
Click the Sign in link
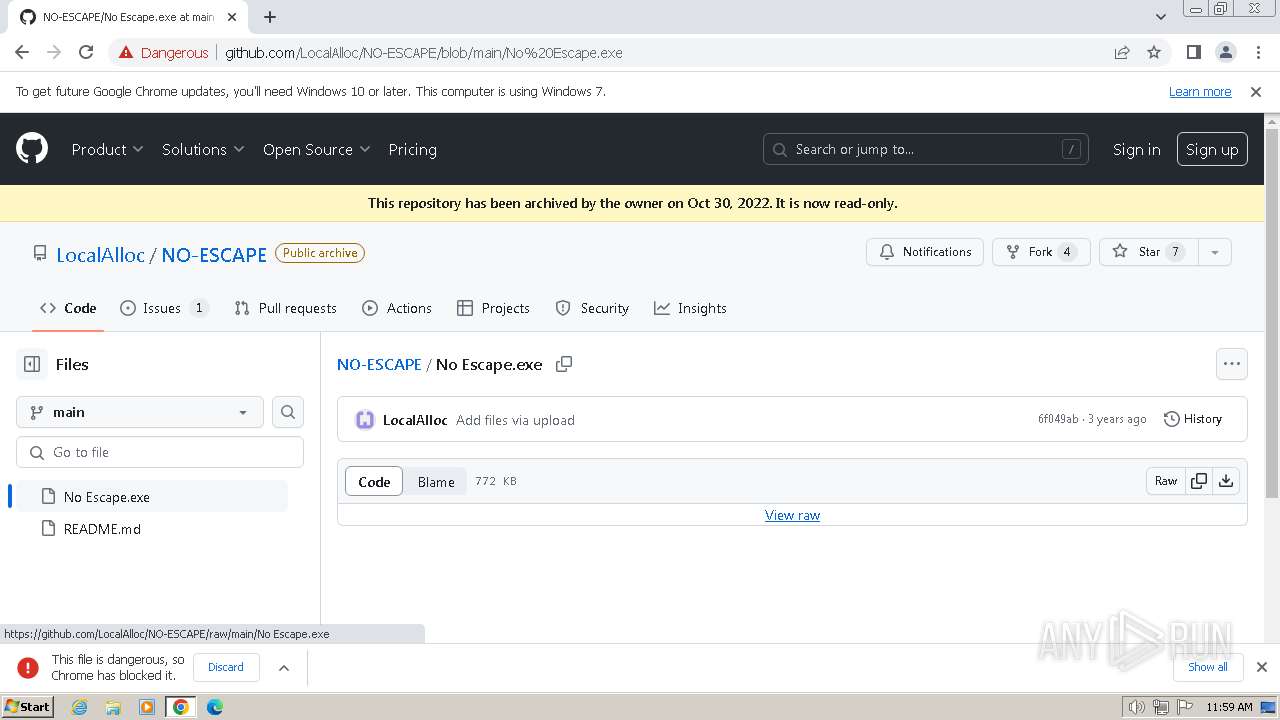coord(1137,149)
